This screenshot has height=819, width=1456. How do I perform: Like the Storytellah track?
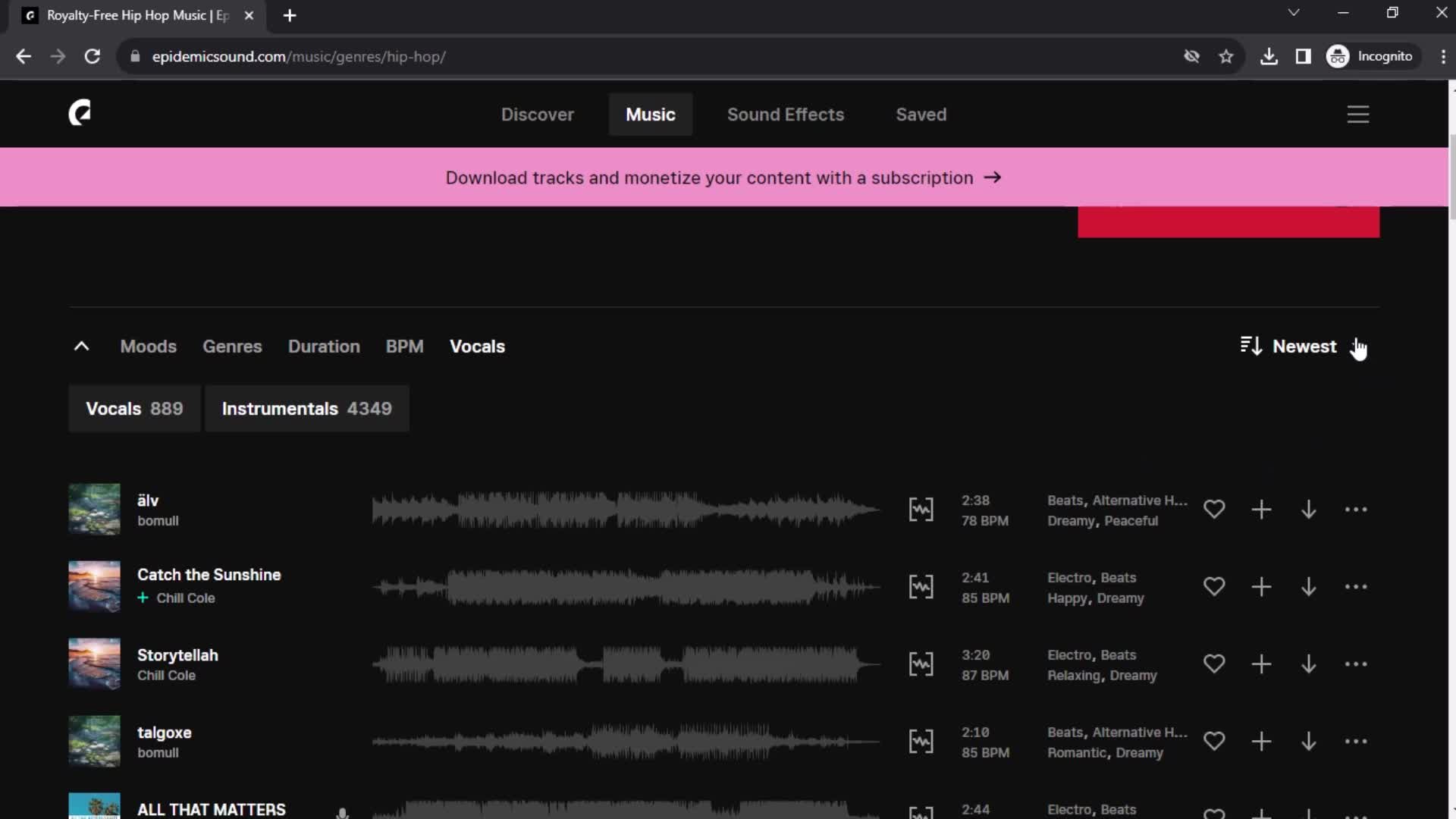1213,664
